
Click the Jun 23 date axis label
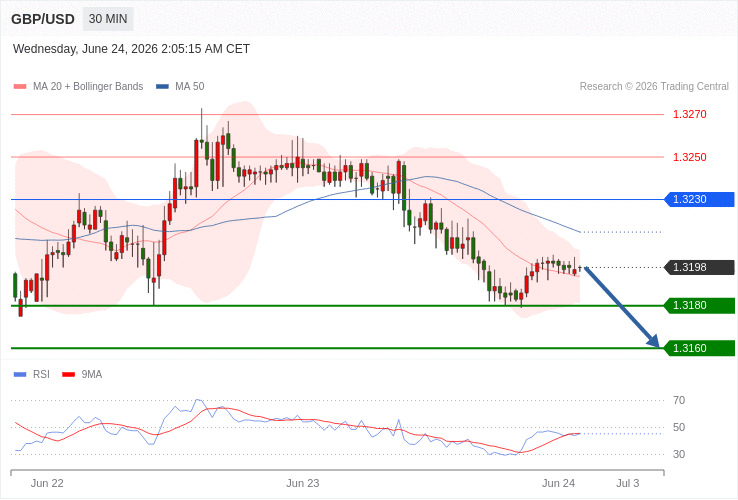tap(303, 484)
